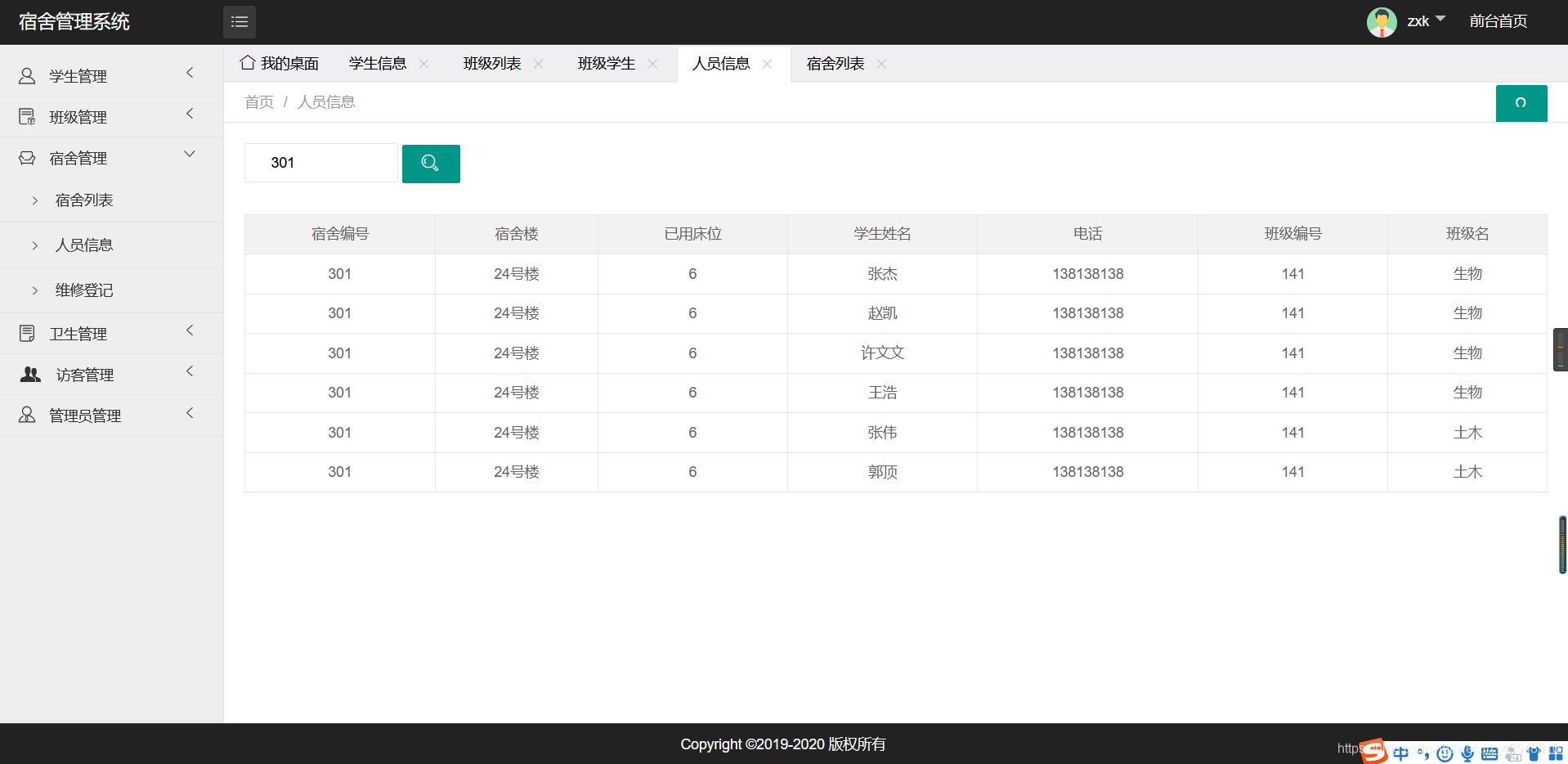The image size is (1568, 764).
Task: Click the zxk user avatar
Action: point(1382,22)
